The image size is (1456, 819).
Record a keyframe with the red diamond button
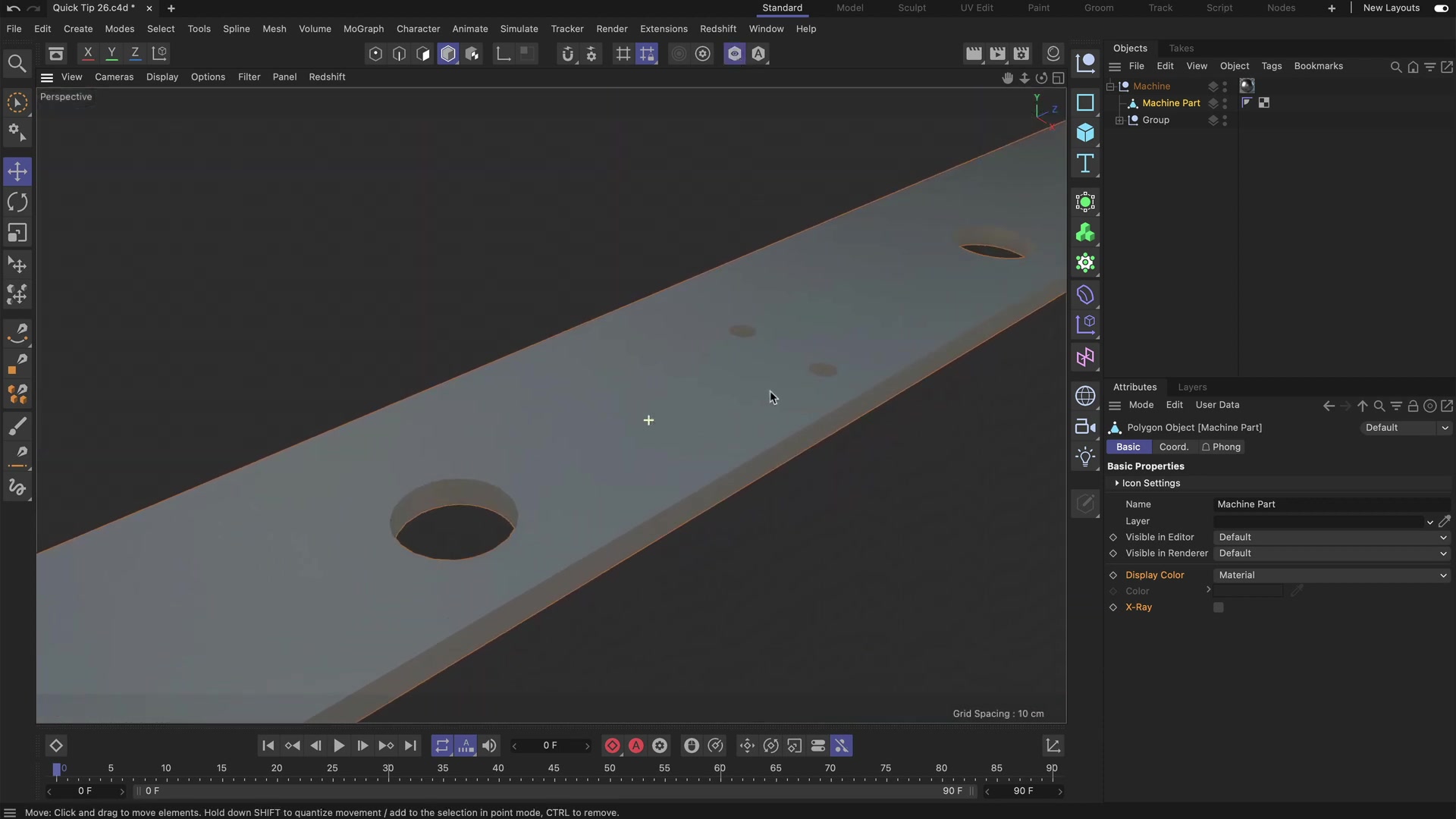click(x=613, y=745)
